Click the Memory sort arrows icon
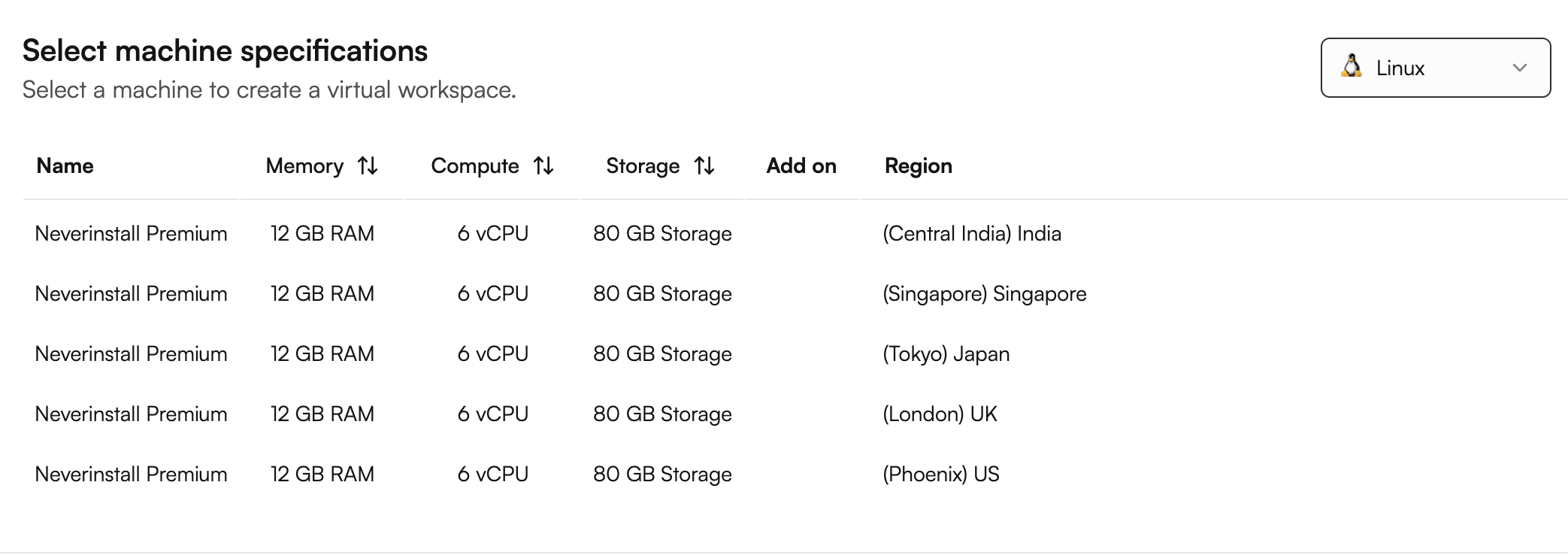The width and height of the screenshot is (1568, 555). click(x=368, y=166)
